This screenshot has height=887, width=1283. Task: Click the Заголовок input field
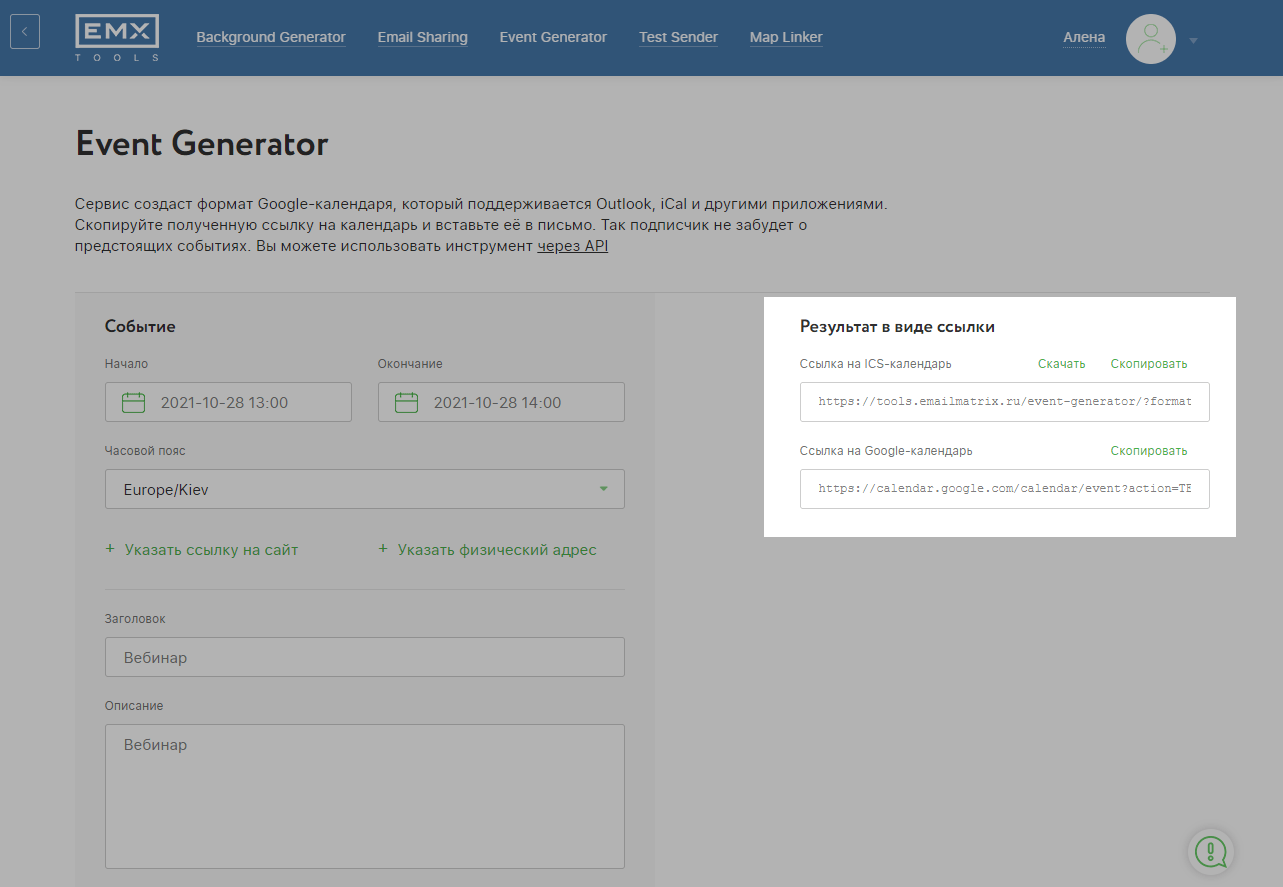364,657
